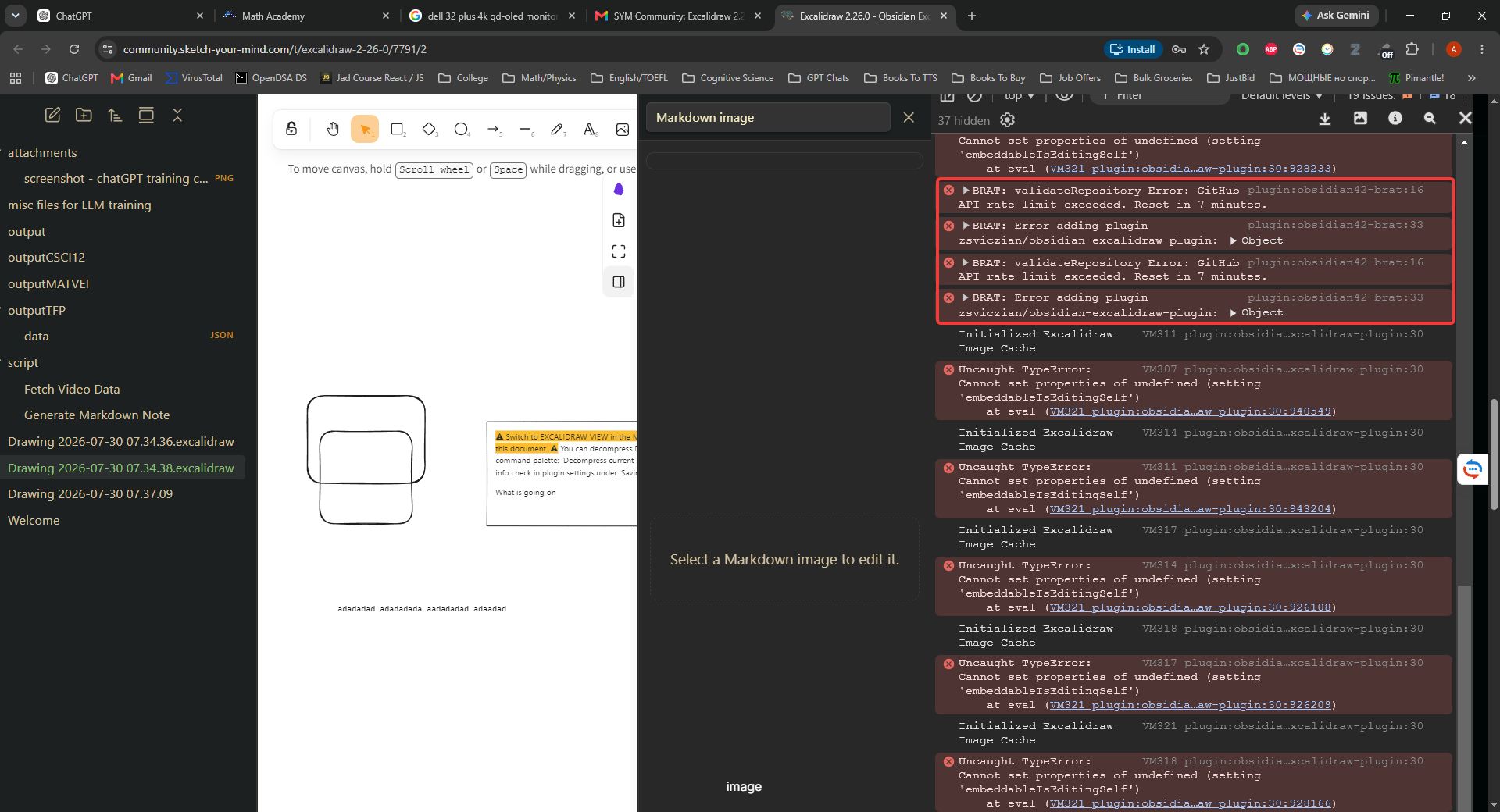Select the Pencil freedraw tool

point(558,129)
